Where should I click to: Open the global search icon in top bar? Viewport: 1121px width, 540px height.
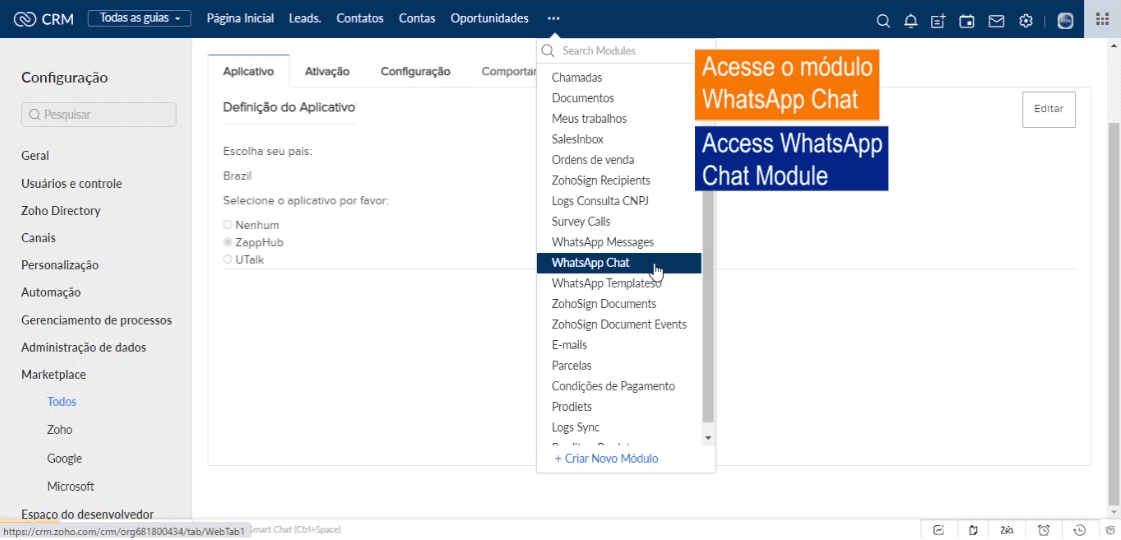point(883,20)
